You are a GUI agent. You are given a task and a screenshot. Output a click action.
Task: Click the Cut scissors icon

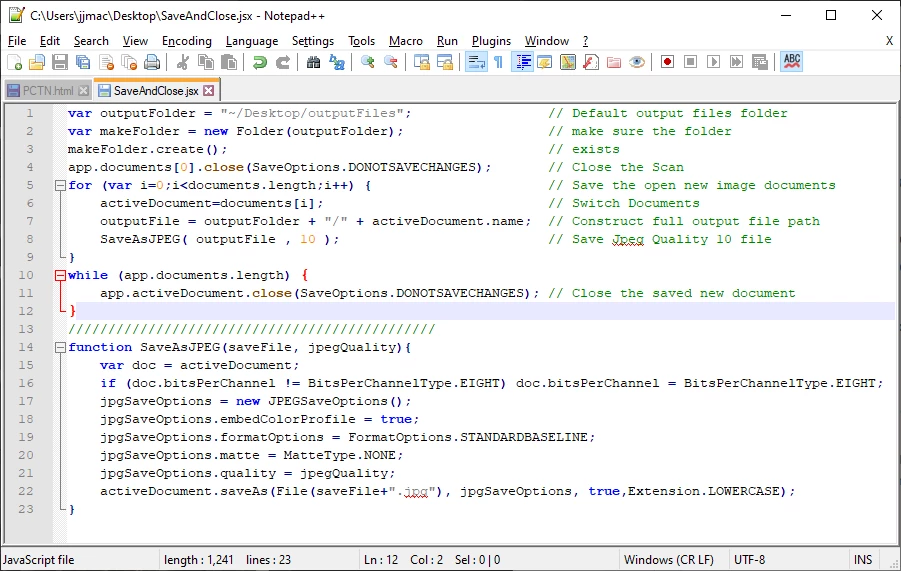pyautogui.click(x=183, y=61)
